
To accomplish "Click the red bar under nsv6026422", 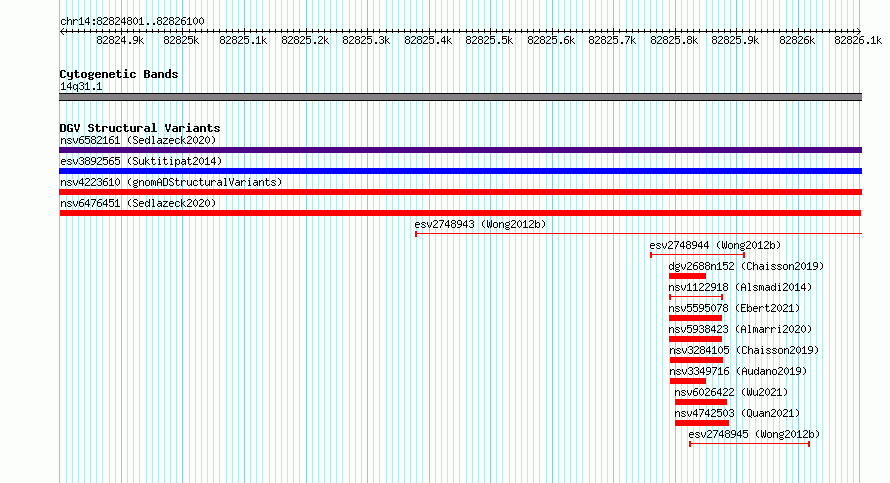I will [701, 402].
